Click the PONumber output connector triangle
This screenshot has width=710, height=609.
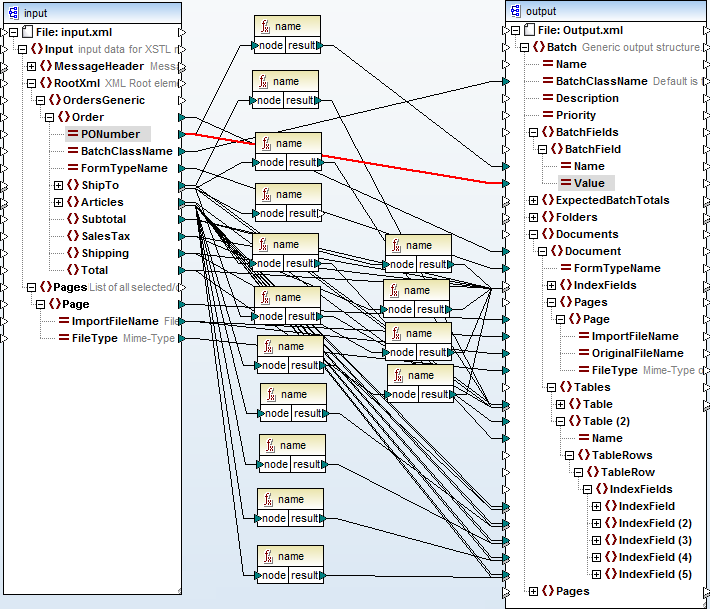[x=181, y=134]
